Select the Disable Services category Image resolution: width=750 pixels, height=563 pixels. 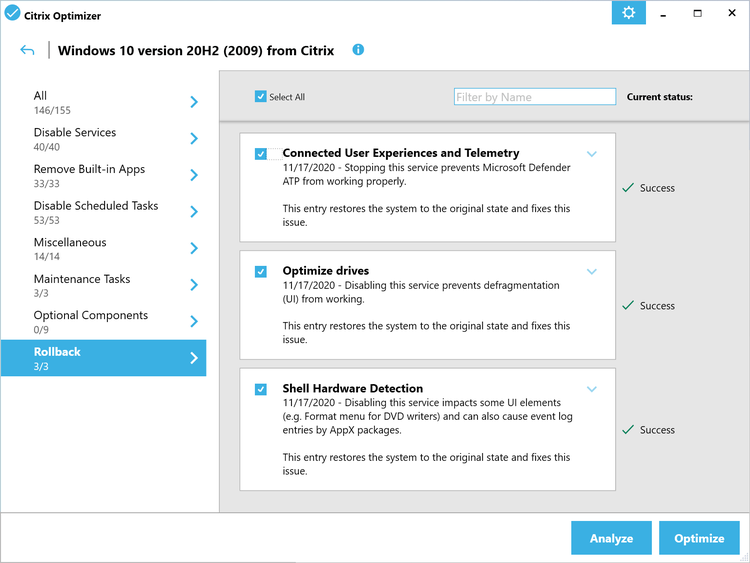(x=103, y=139)
